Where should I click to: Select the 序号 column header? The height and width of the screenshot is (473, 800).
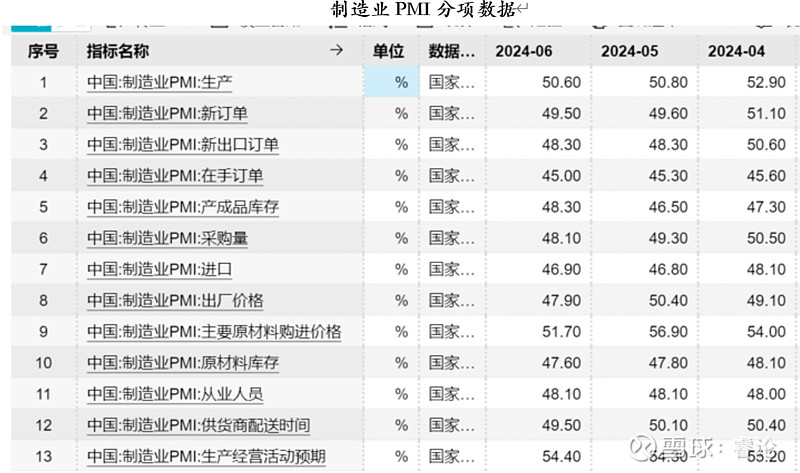(43, 51)
